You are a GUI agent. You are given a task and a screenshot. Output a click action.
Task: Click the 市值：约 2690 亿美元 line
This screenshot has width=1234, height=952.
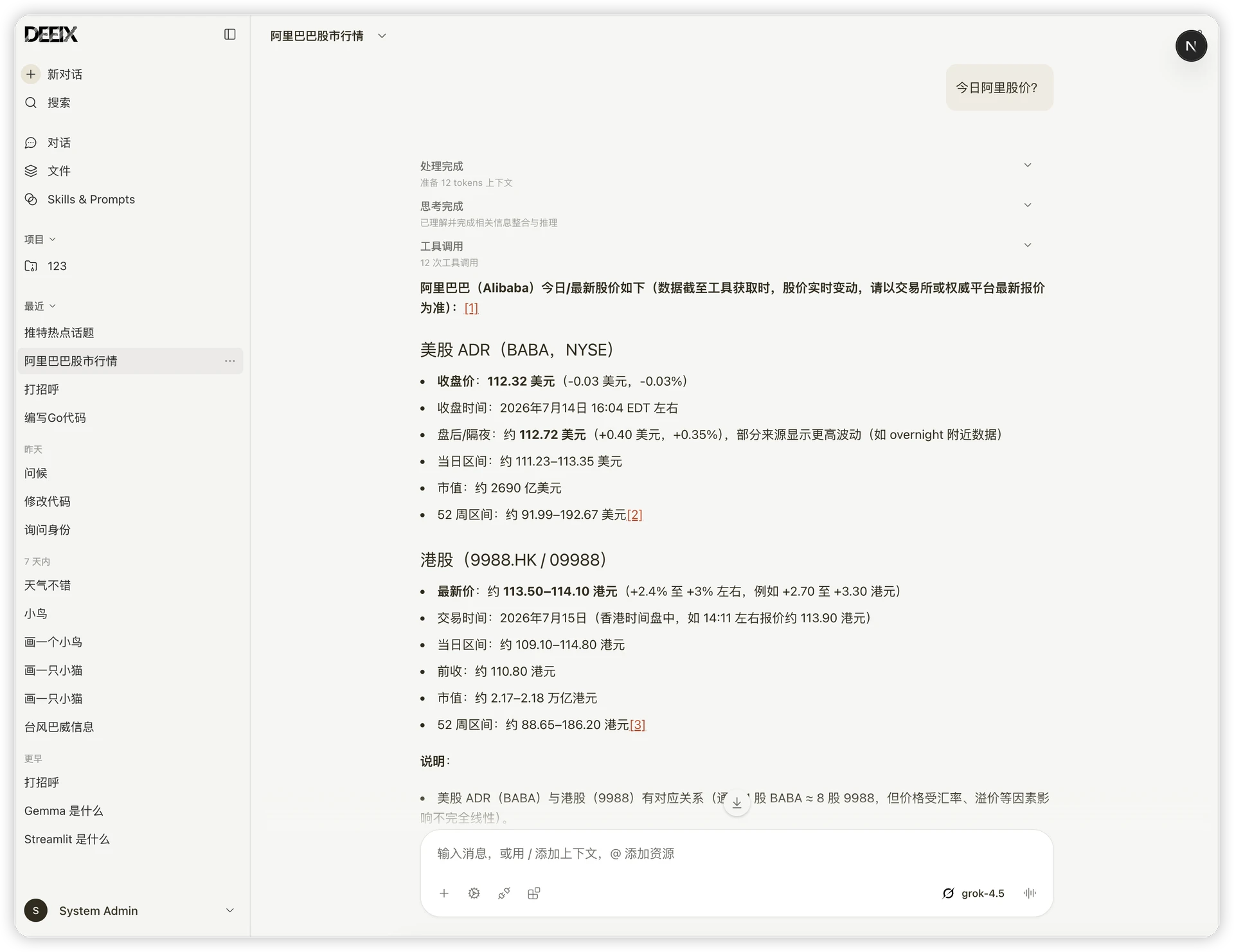coord(499,488)
